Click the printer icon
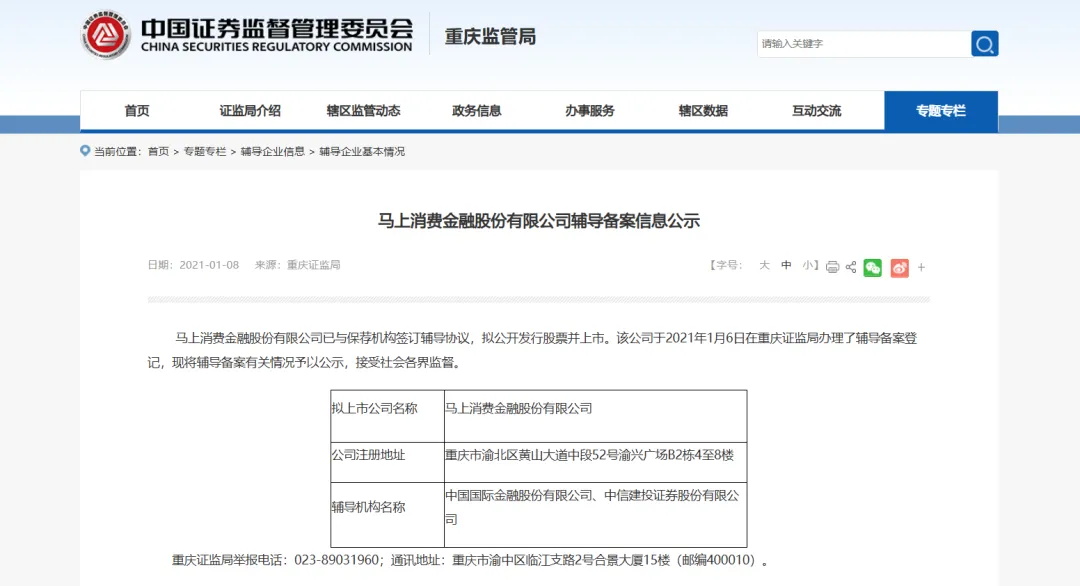Viewport: 1080px width, 586px height. coord(832,267)
